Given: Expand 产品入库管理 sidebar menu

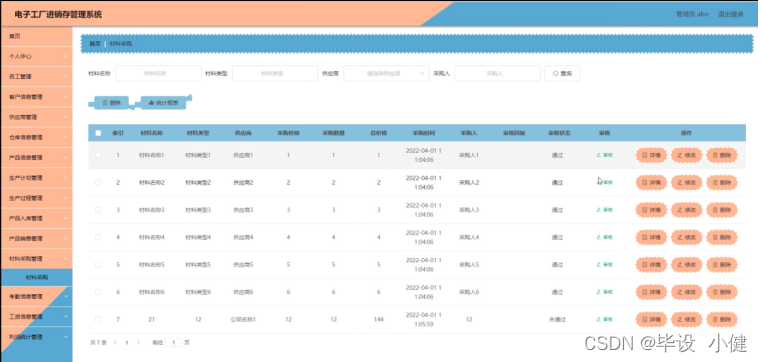Looking at the screenshot, I should [x=36, y=218].
